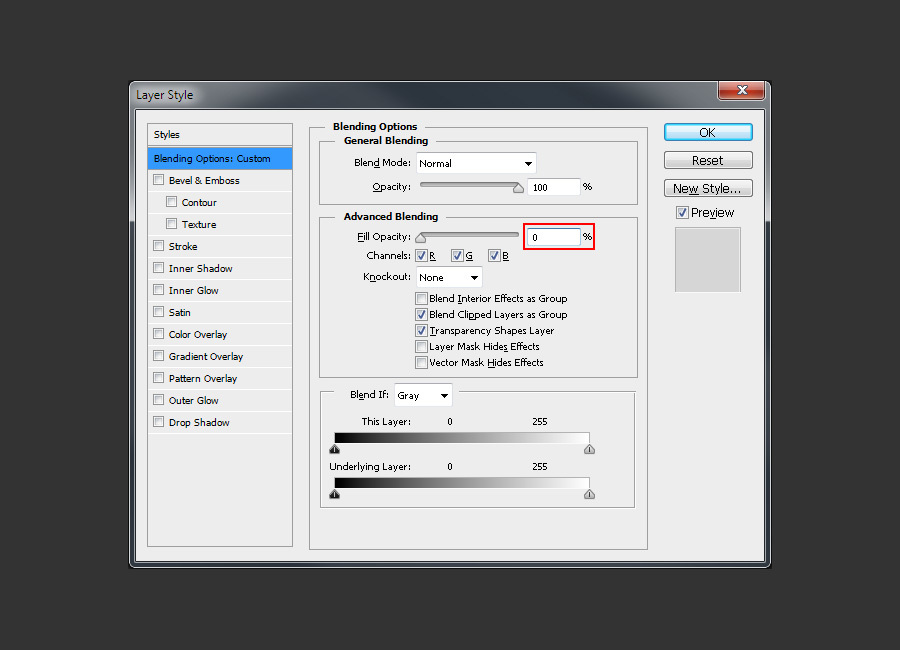Click the New Style button

pos(707,188)
